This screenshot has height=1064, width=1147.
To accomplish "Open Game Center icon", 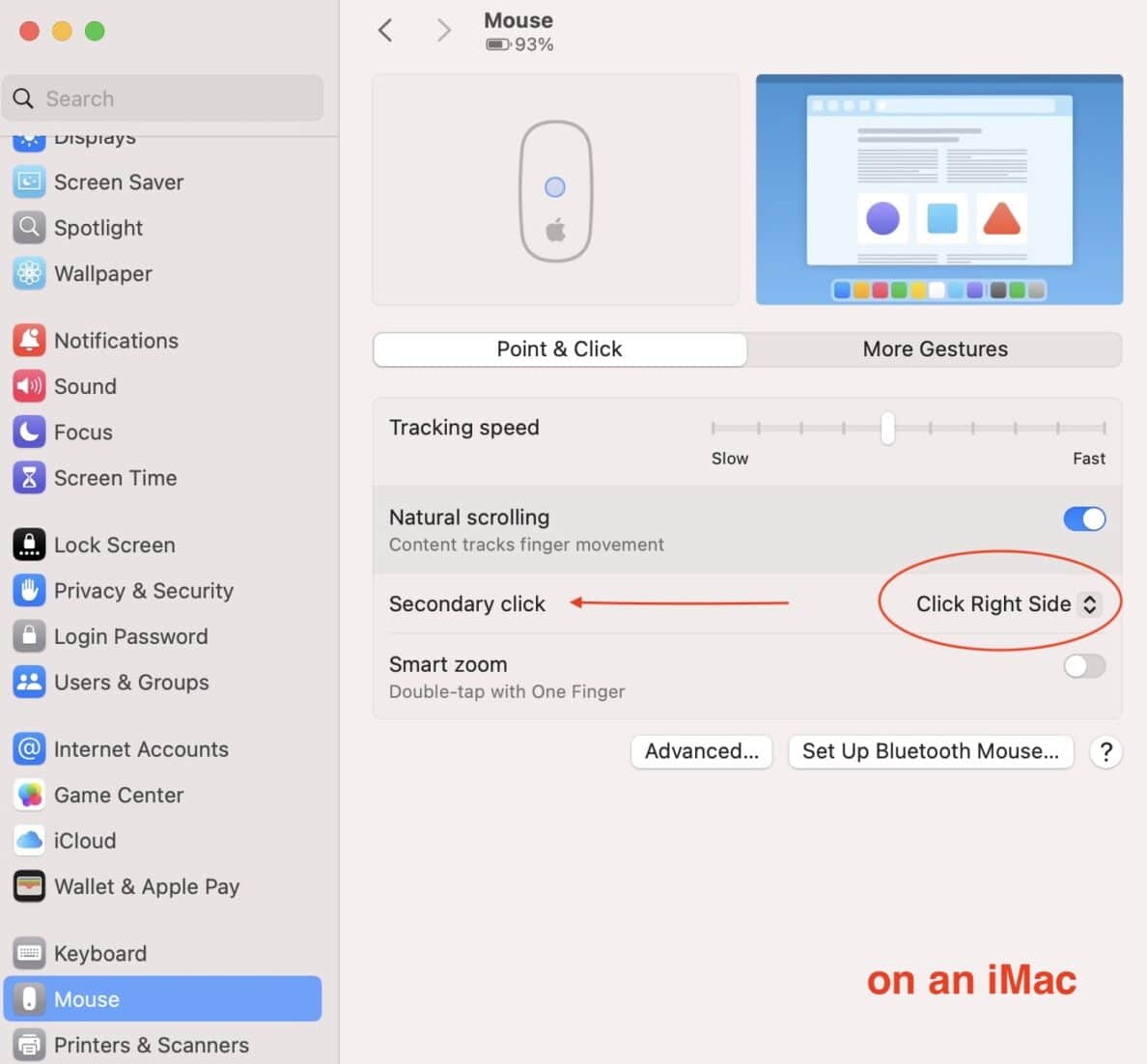I will tap(29, 795).
